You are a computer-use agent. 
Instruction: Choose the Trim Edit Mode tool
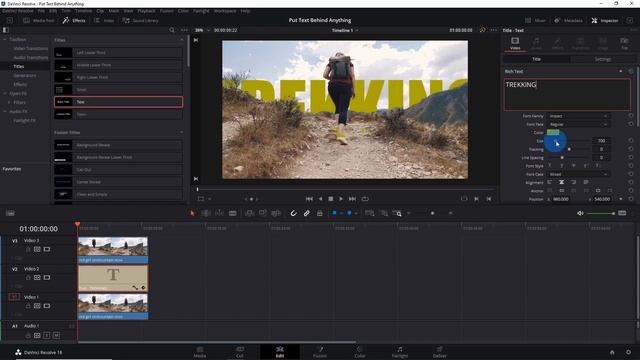206,213
